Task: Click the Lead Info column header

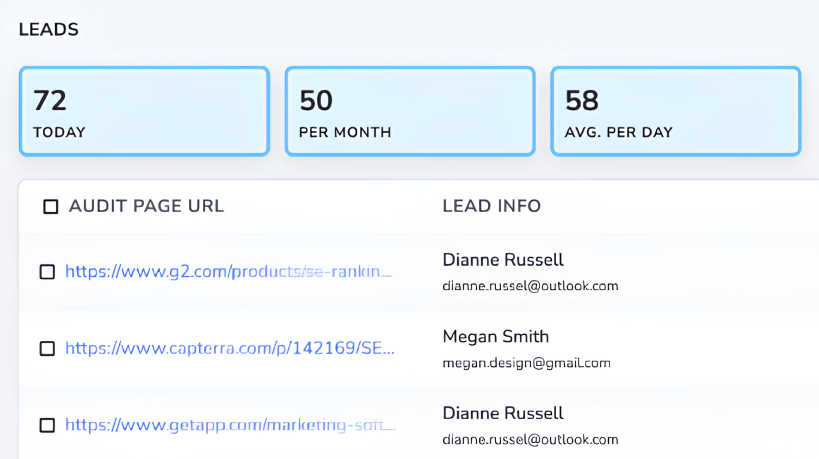Action: 491,206
